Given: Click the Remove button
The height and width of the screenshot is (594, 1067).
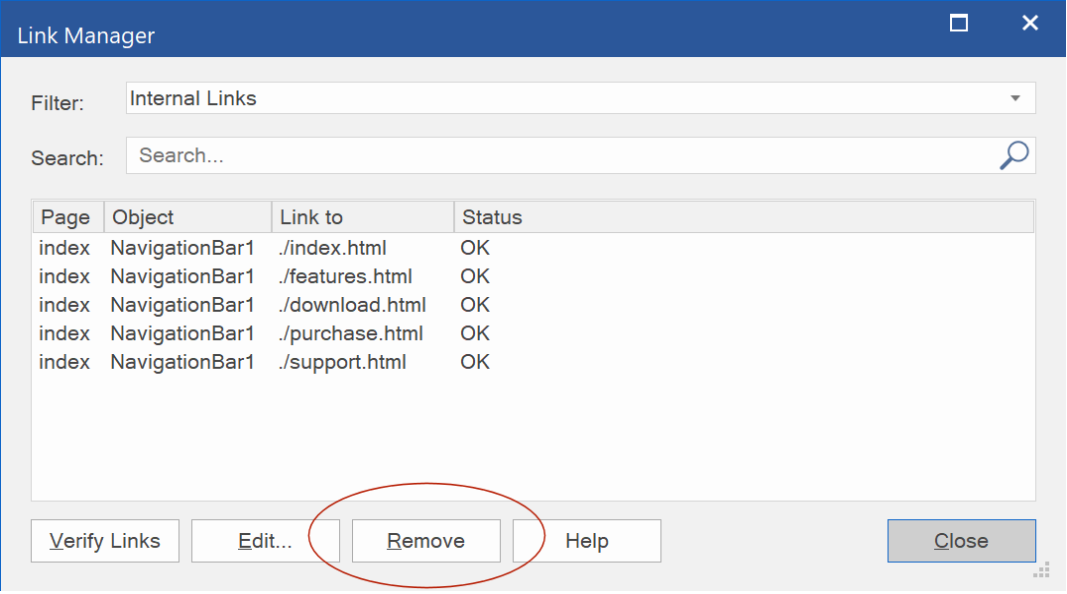Looking at the screenshot, I should click(x=426, y=541).
